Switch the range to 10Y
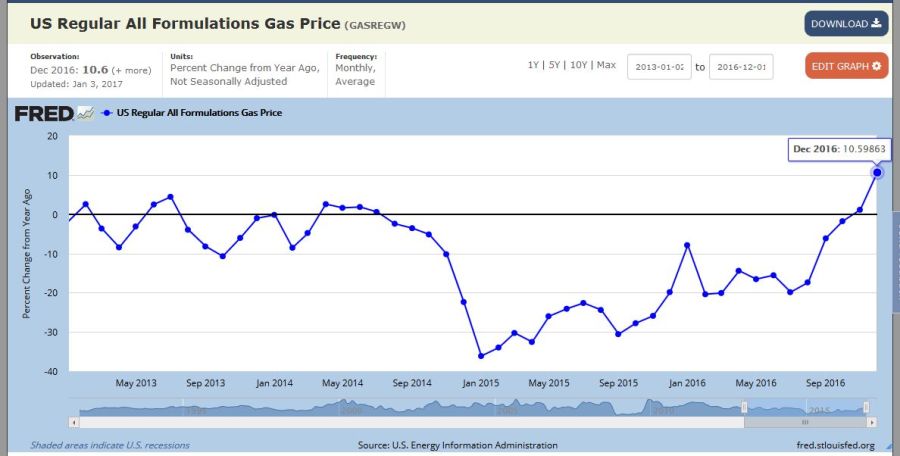Screen dimensions: 900x456 (581, 65)
